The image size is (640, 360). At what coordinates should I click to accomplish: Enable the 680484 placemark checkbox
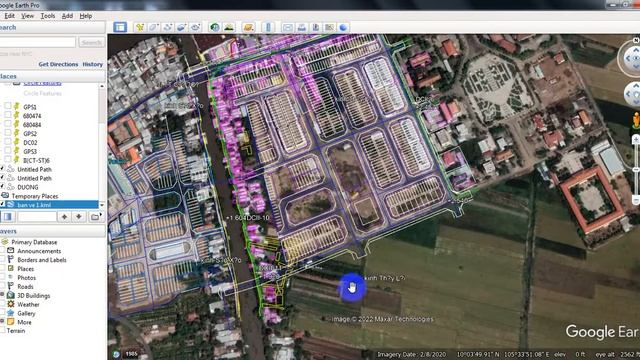(x=7, y=124)
